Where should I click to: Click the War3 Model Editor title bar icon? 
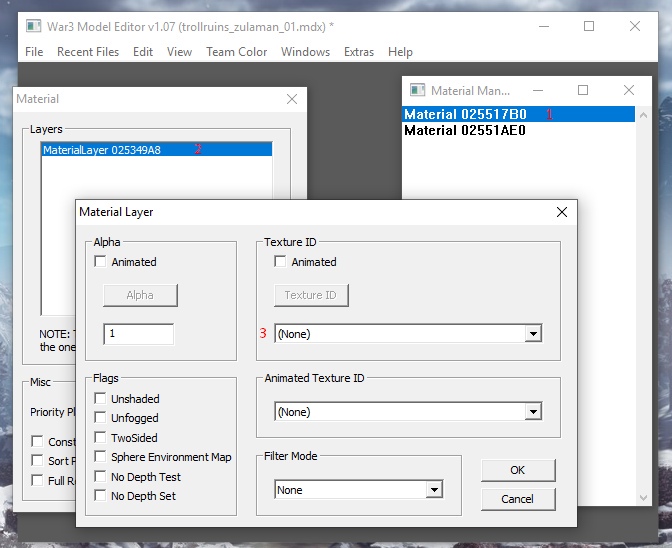click(33, 26)
